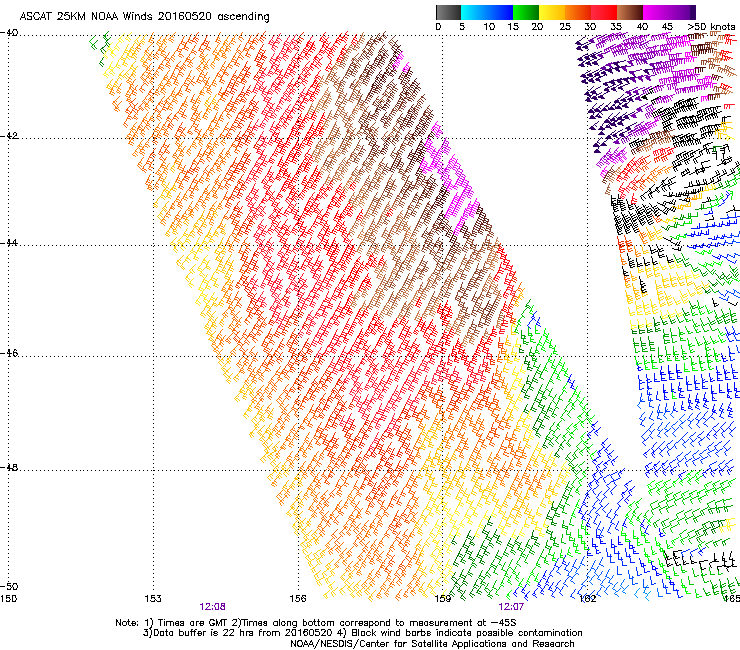Click the "25" legend scale label
Screen dimensions: 740x650
pos(565,27)
